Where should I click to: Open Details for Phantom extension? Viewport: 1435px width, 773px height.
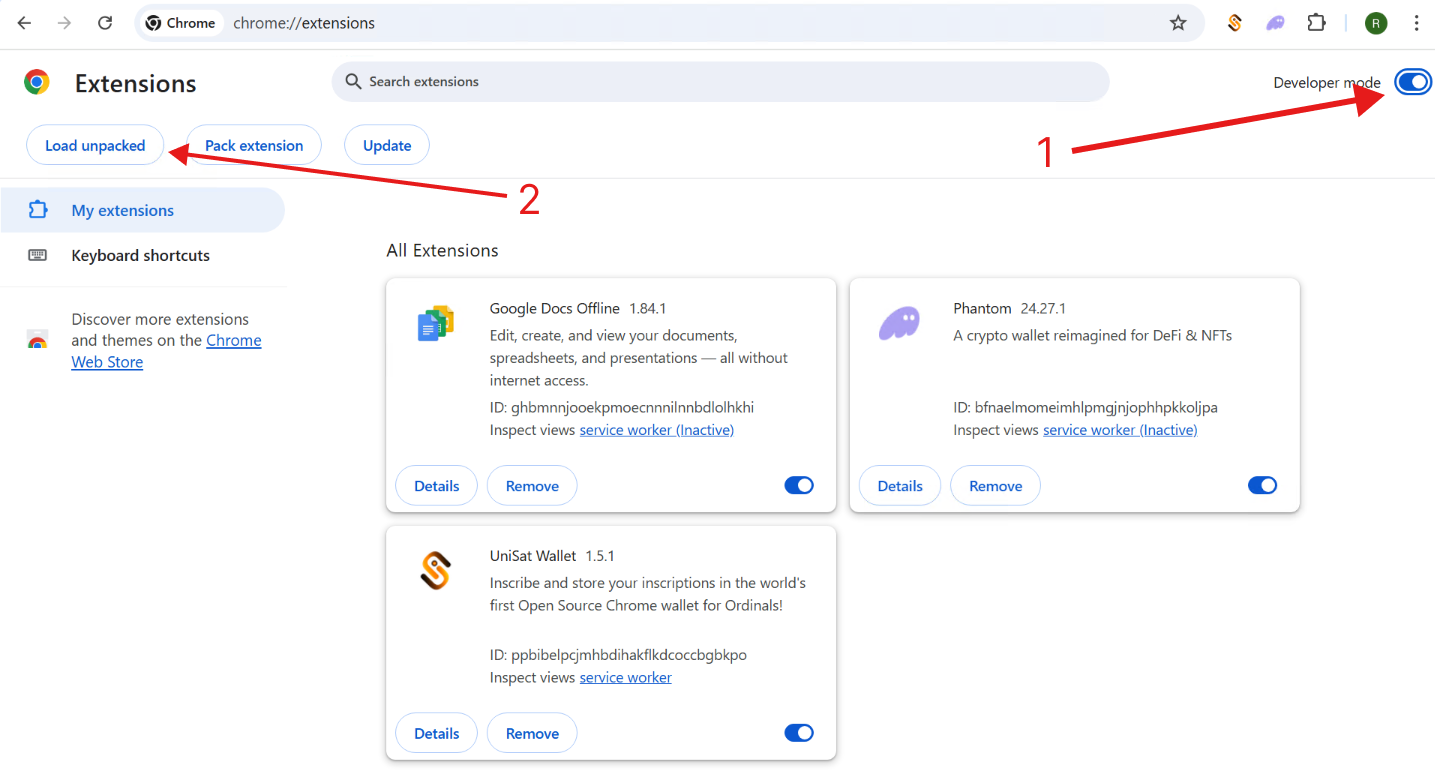pos(899,486)
